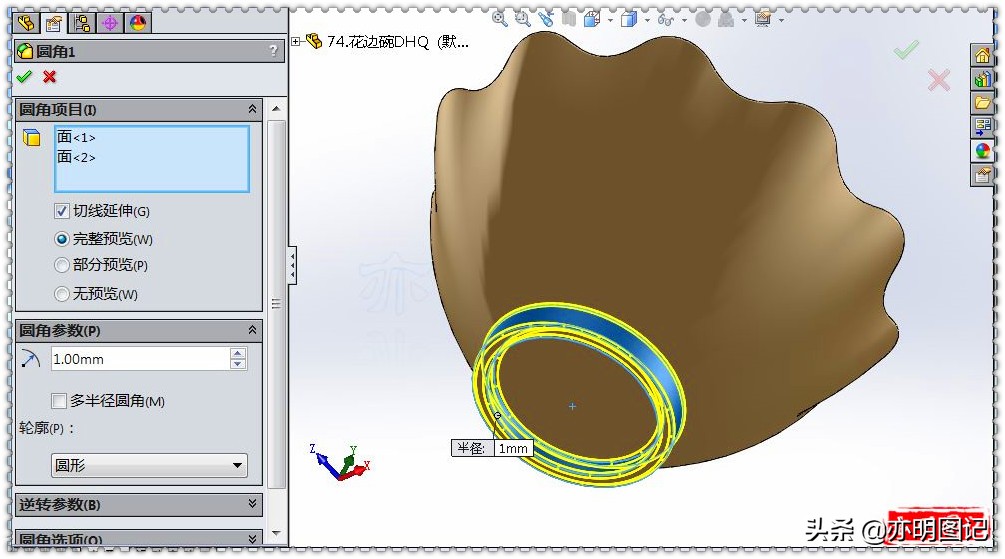Collapse the 圆角项目 section
Viewport: 1005px width, 559px height.
pos(253,109)
